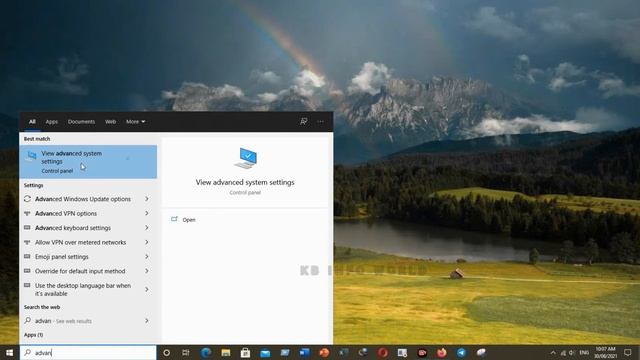Image resolution: width=640 pixels, height=360 pixels.
Task: Show hidden system tray icons
Action: [x=553, y=353]
